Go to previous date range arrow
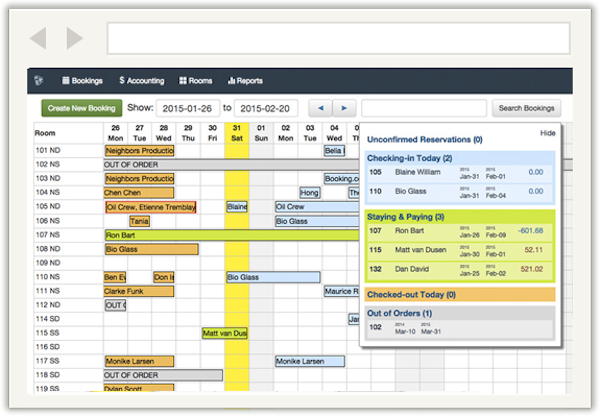 point(320,108)
